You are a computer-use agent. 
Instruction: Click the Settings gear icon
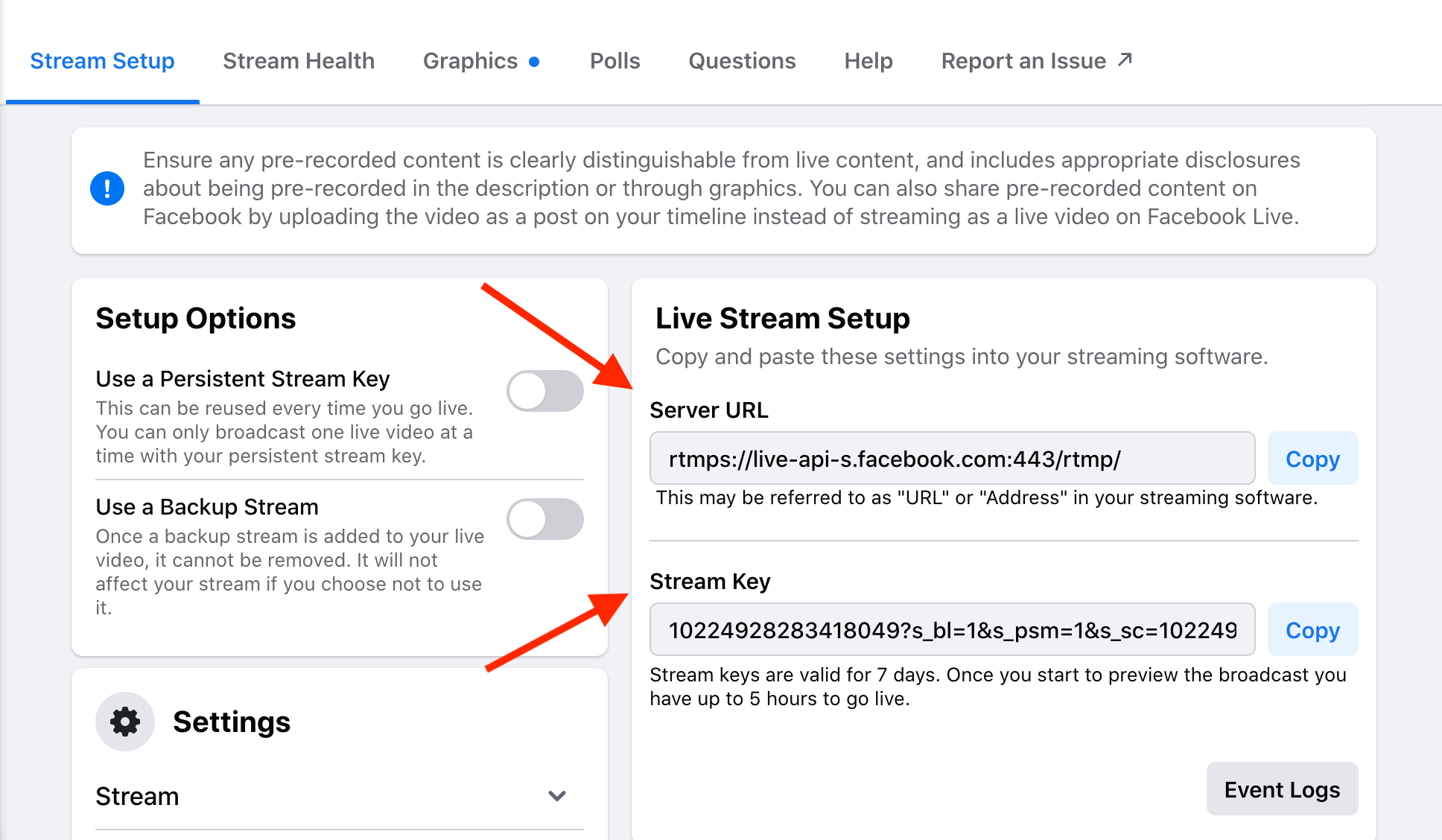click(124, 722)
